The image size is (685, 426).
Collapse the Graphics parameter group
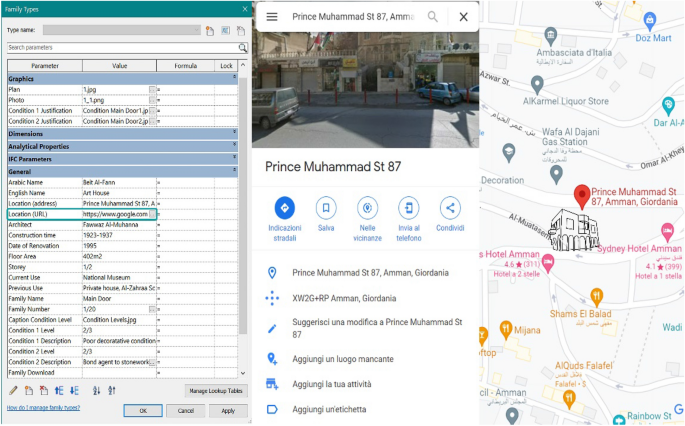tap(234, 78)
